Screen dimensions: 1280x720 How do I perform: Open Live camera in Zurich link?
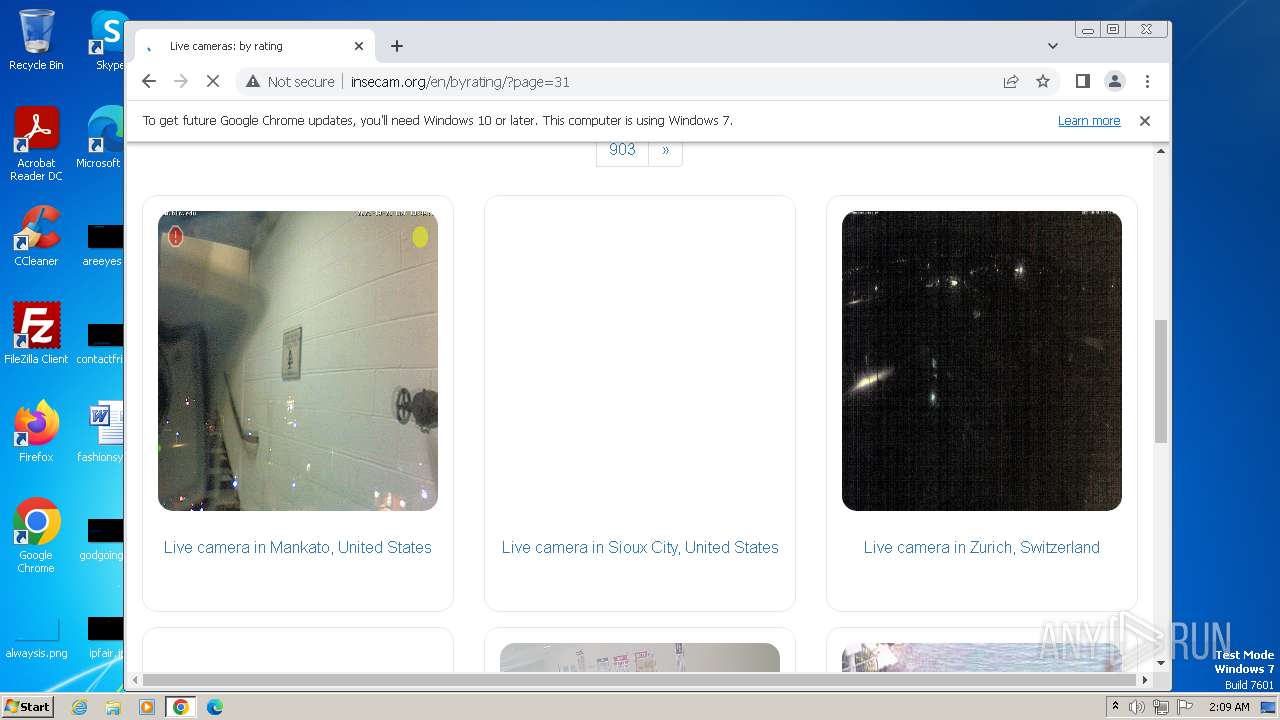[x=982, y=547]
